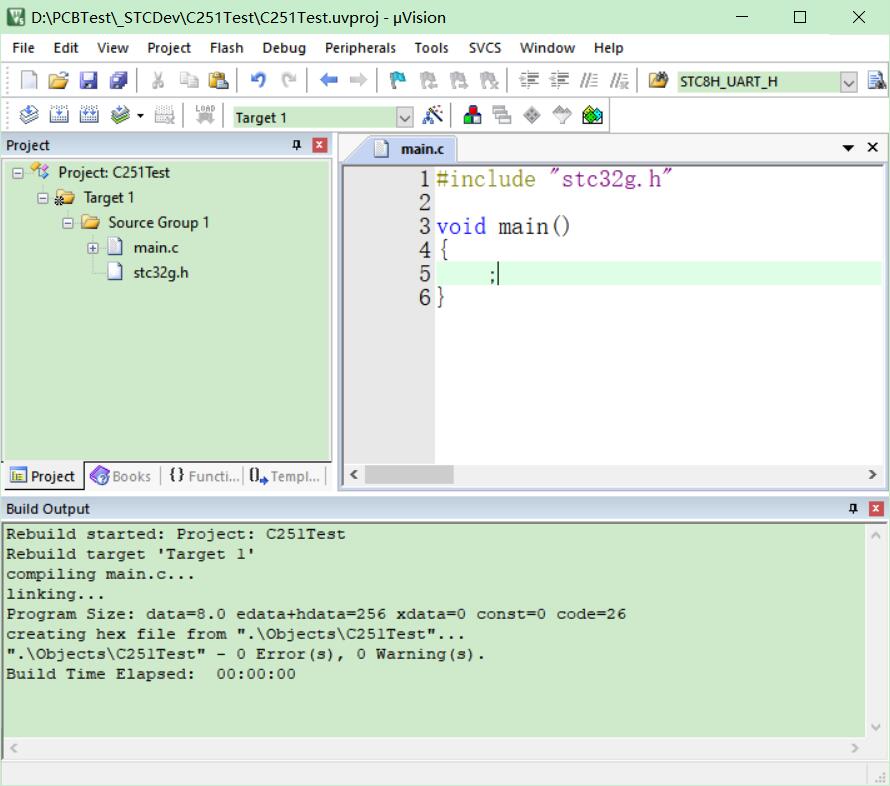
Task: Open the Tools menu
Action: tap(431, 48)
